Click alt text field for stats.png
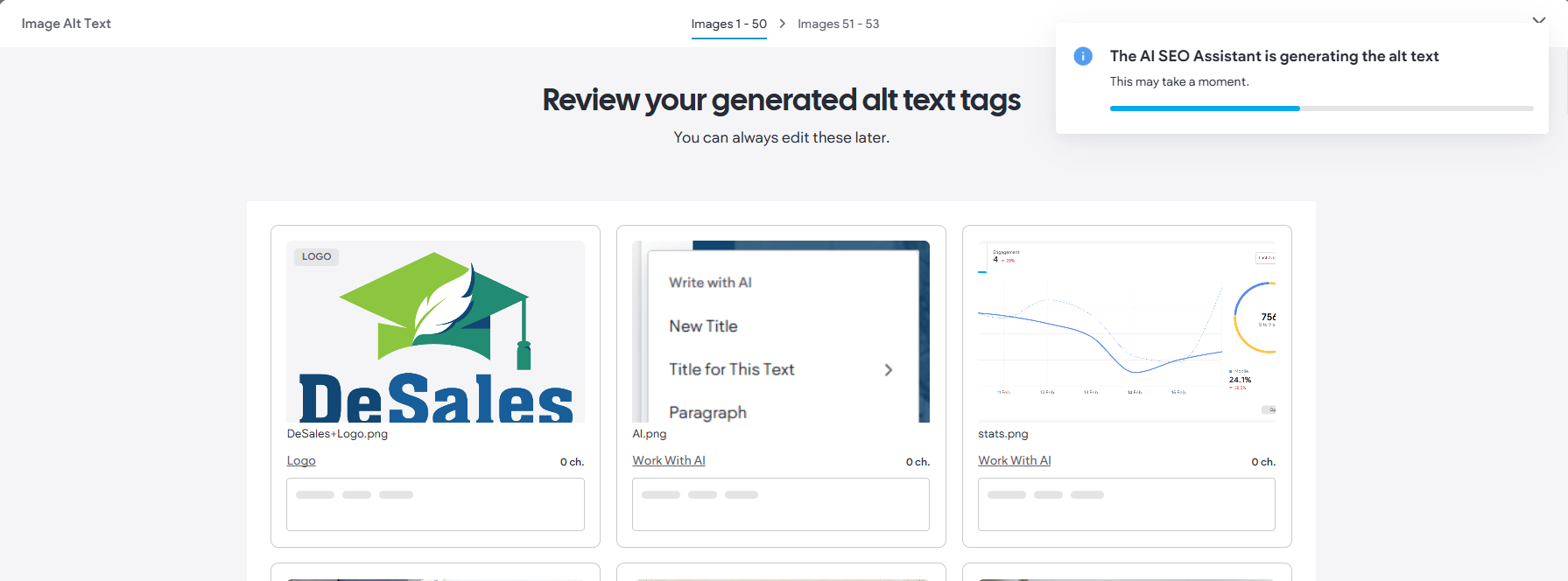The width and height of the screenshot is (1568, 581). tap(1127, 504)
